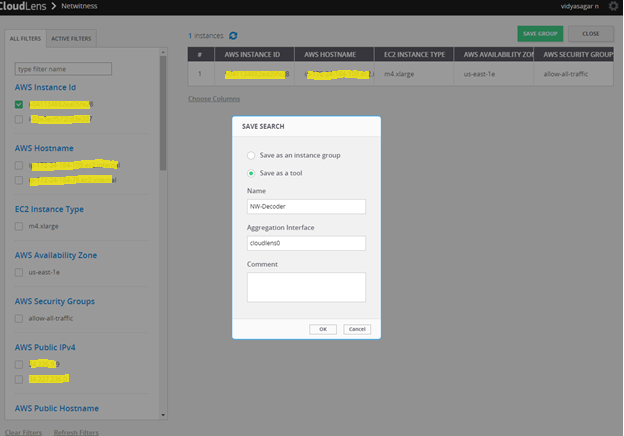624x436 pixels.
Task: Click the Clear Filters link
Action: click(23, 432)
